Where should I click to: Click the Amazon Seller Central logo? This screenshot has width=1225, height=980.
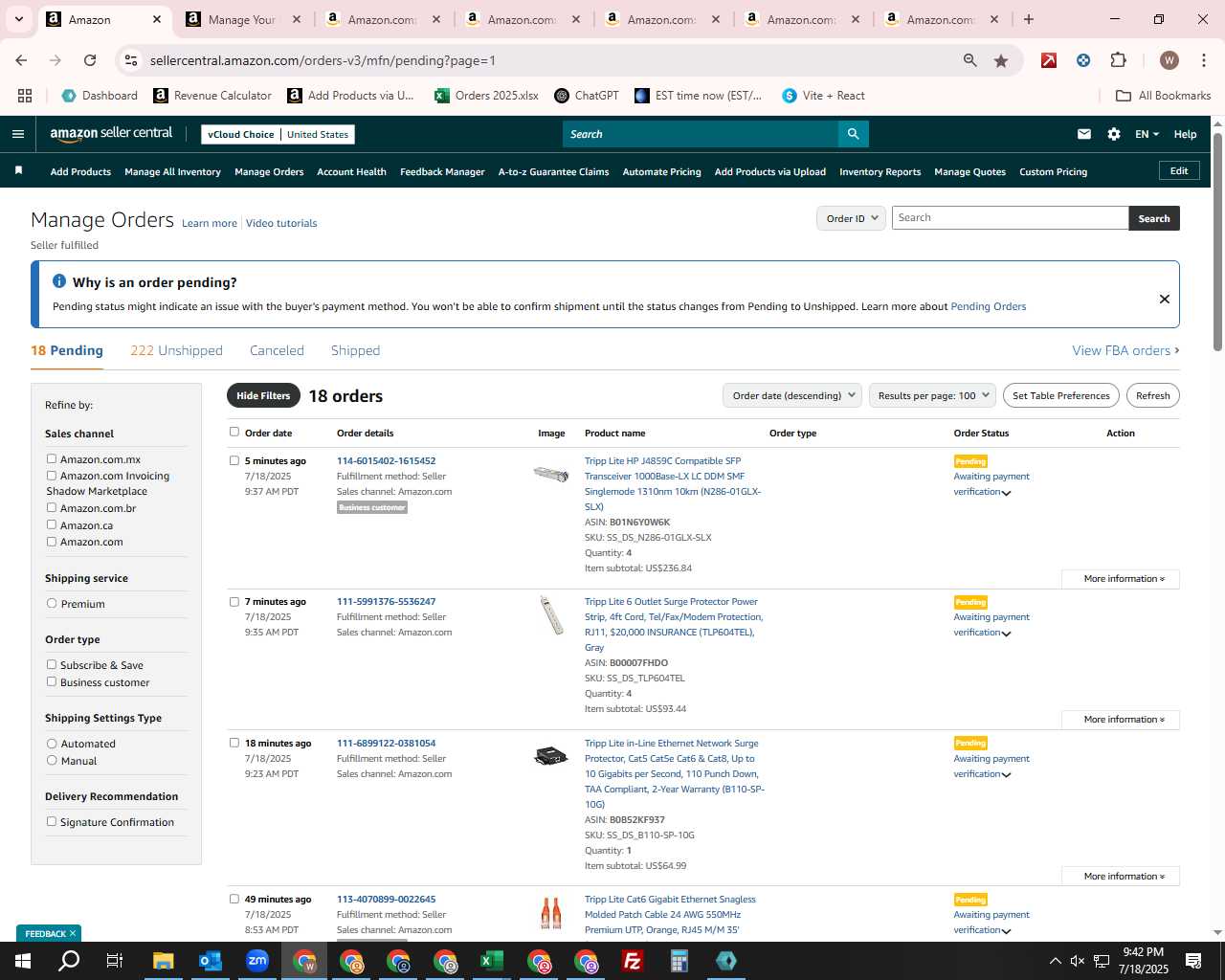click(111, 134)
